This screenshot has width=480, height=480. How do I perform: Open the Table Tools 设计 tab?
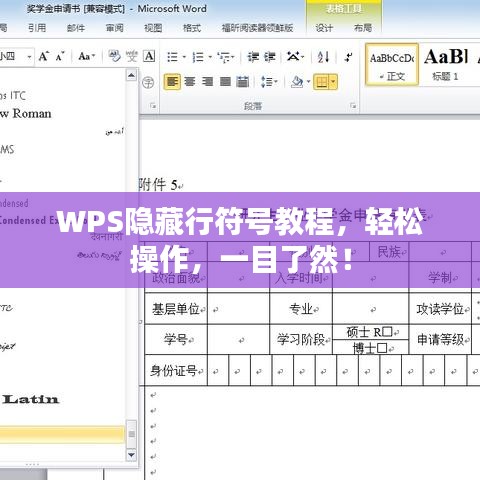pyautogui.click(x=324, y=28)
